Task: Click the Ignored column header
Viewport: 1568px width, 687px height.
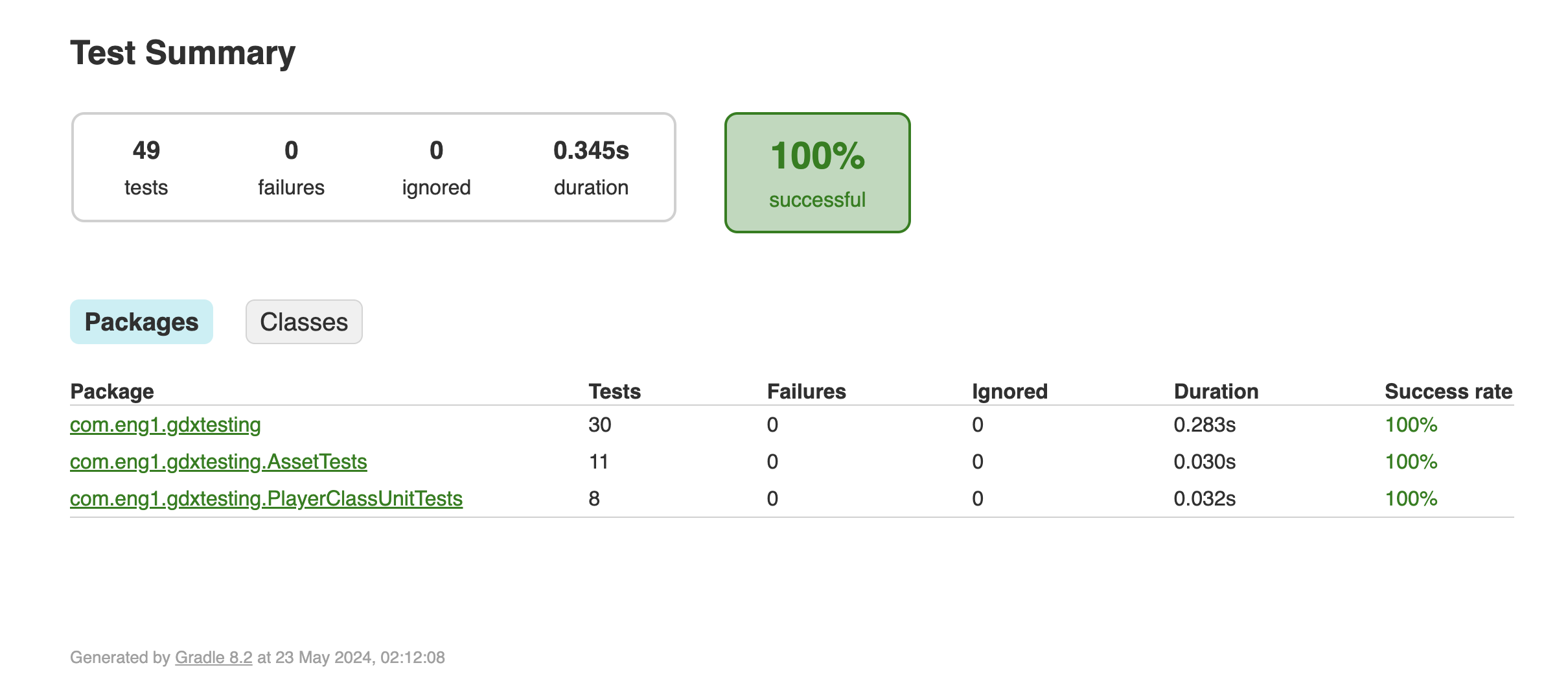Action: point(1009,391)
